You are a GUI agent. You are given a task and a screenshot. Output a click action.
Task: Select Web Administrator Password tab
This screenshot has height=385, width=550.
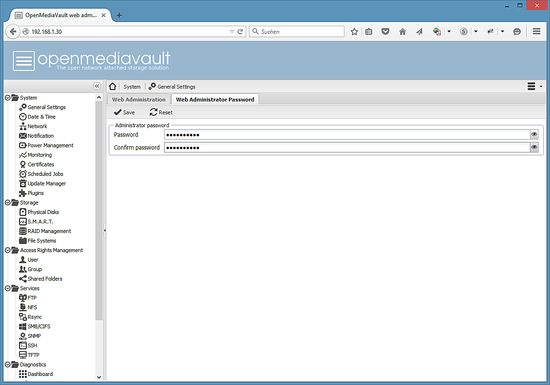click(215, 100)
